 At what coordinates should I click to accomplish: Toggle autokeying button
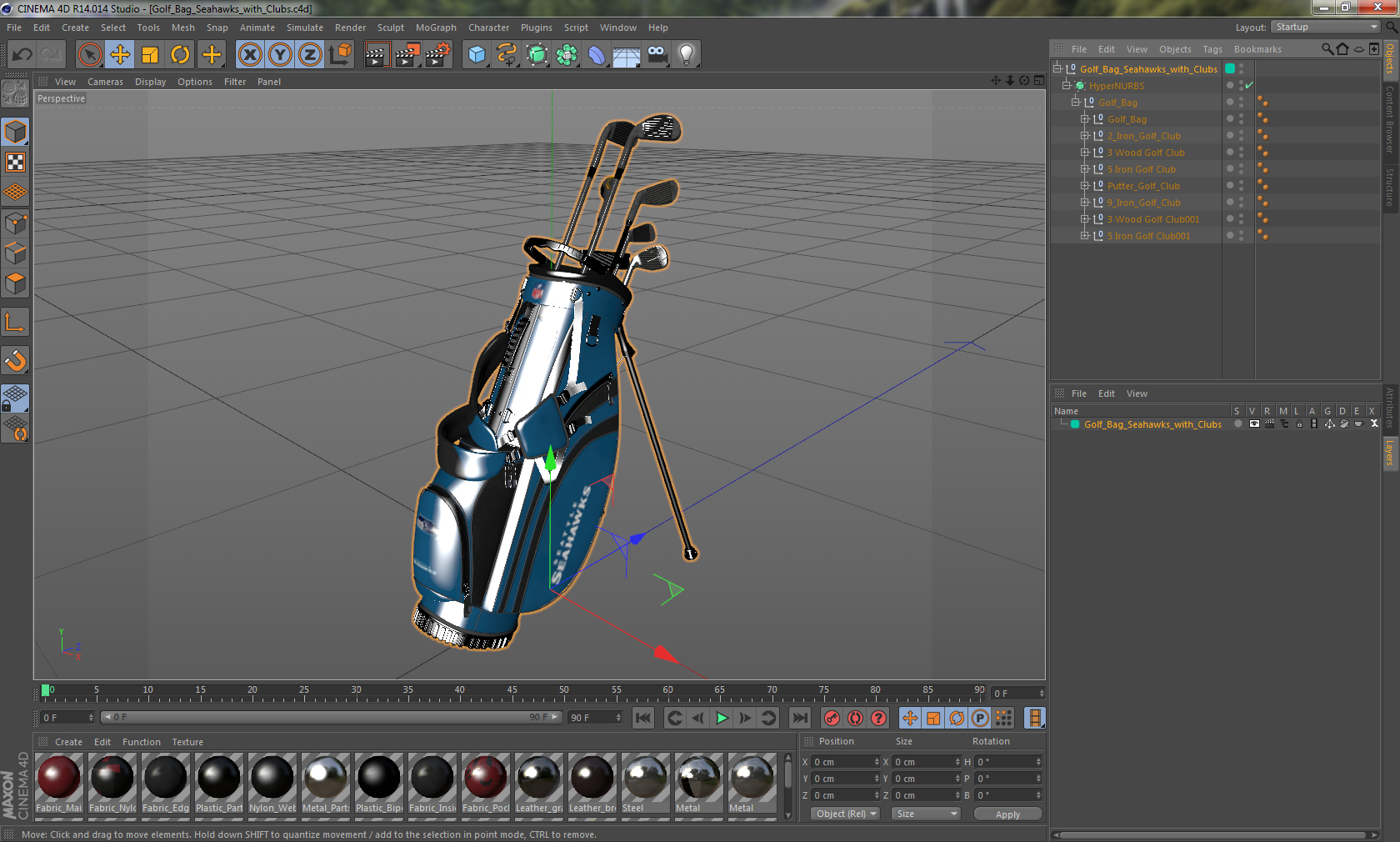(855, 718)
